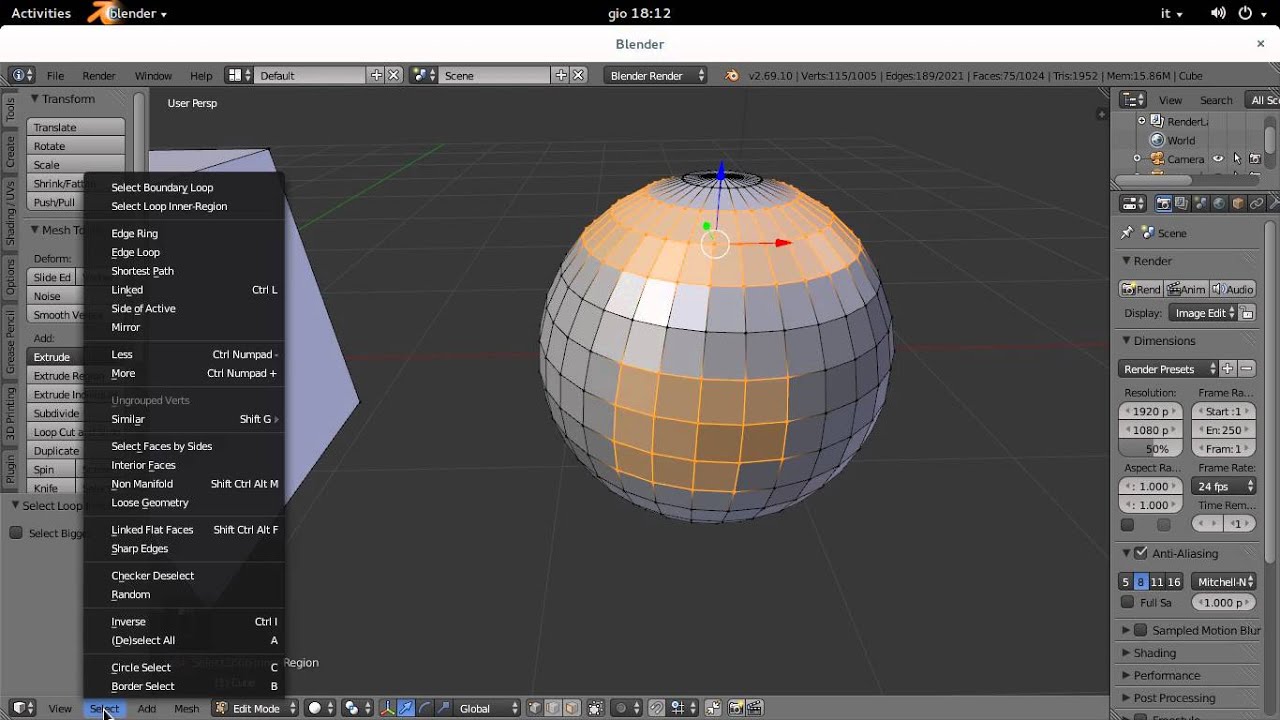1280x720 pixels.
Task: Toggle the snap magnet icon
Action: [656, 708]
